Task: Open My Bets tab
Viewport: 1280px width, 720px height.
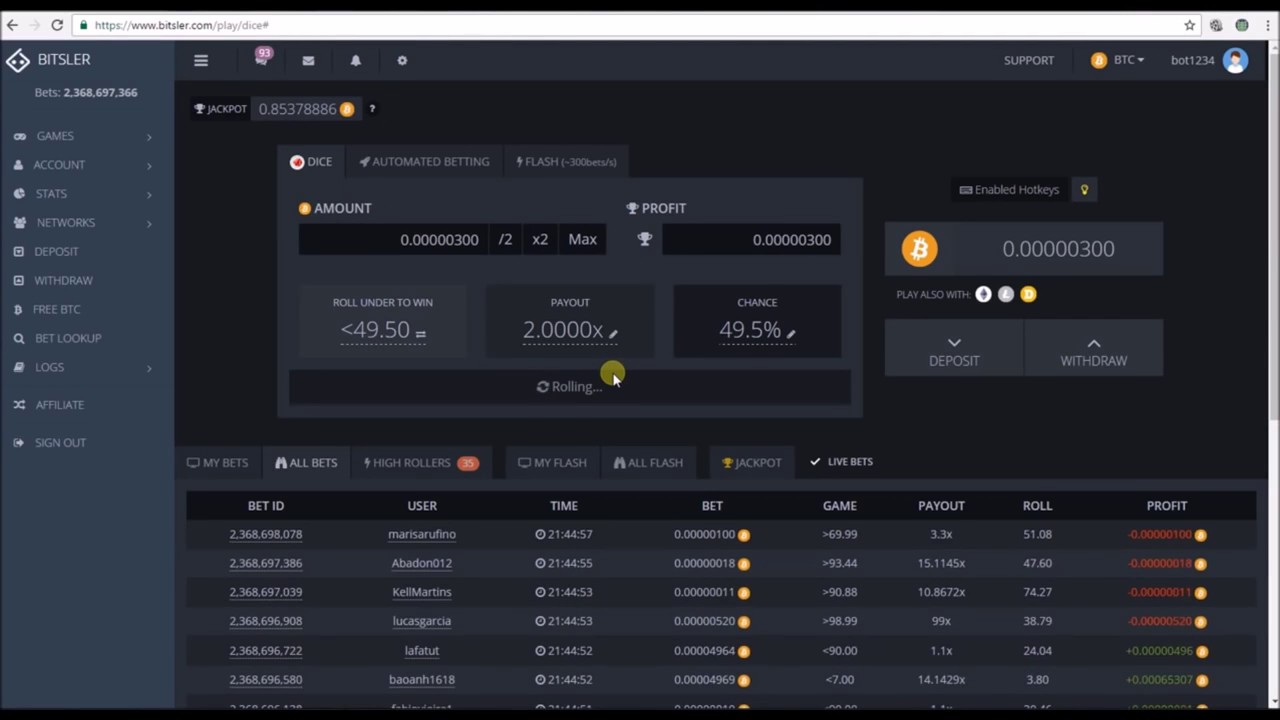Action: point(217,463)
